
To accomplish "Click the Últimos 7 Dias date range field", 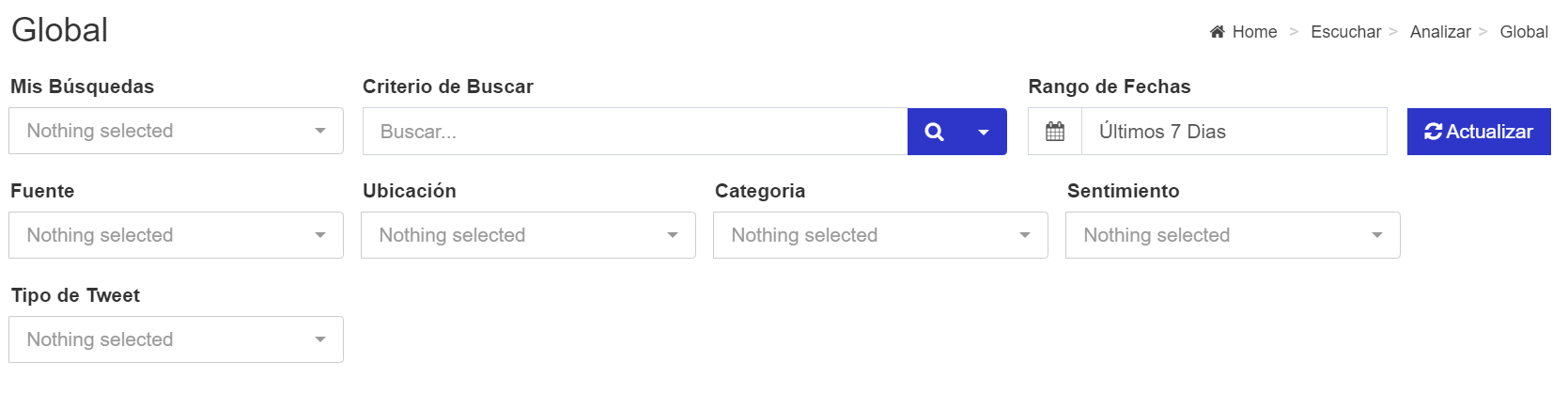I will tap(1234, 132).
